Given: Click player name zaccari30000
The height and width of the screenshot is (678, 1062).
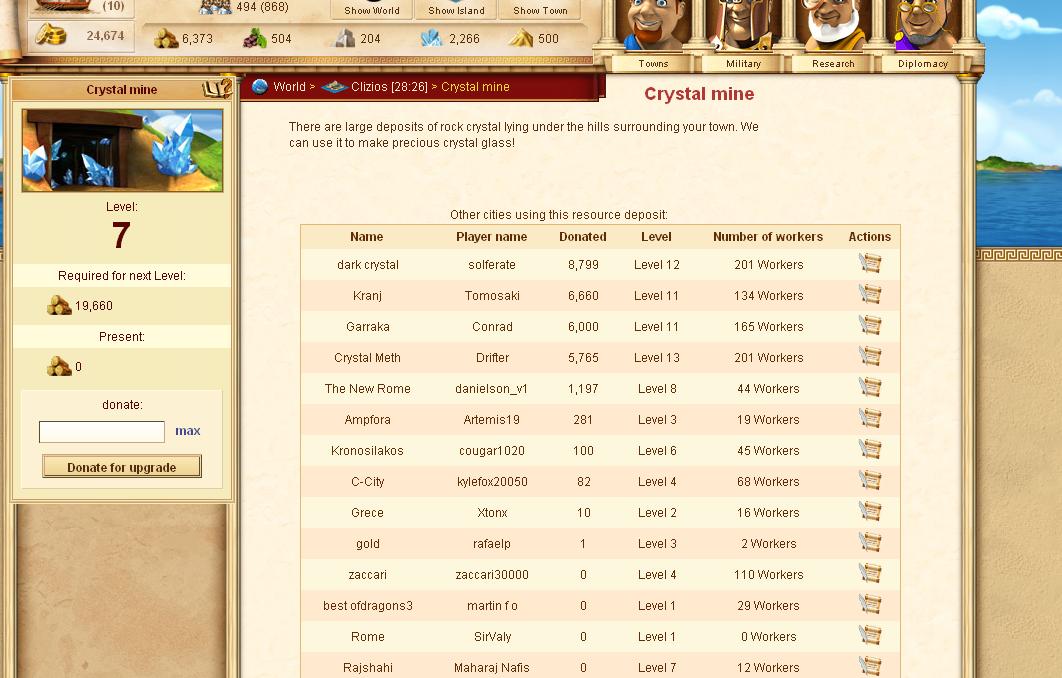Looking at the screenshot, I should (x=492, y=575).
